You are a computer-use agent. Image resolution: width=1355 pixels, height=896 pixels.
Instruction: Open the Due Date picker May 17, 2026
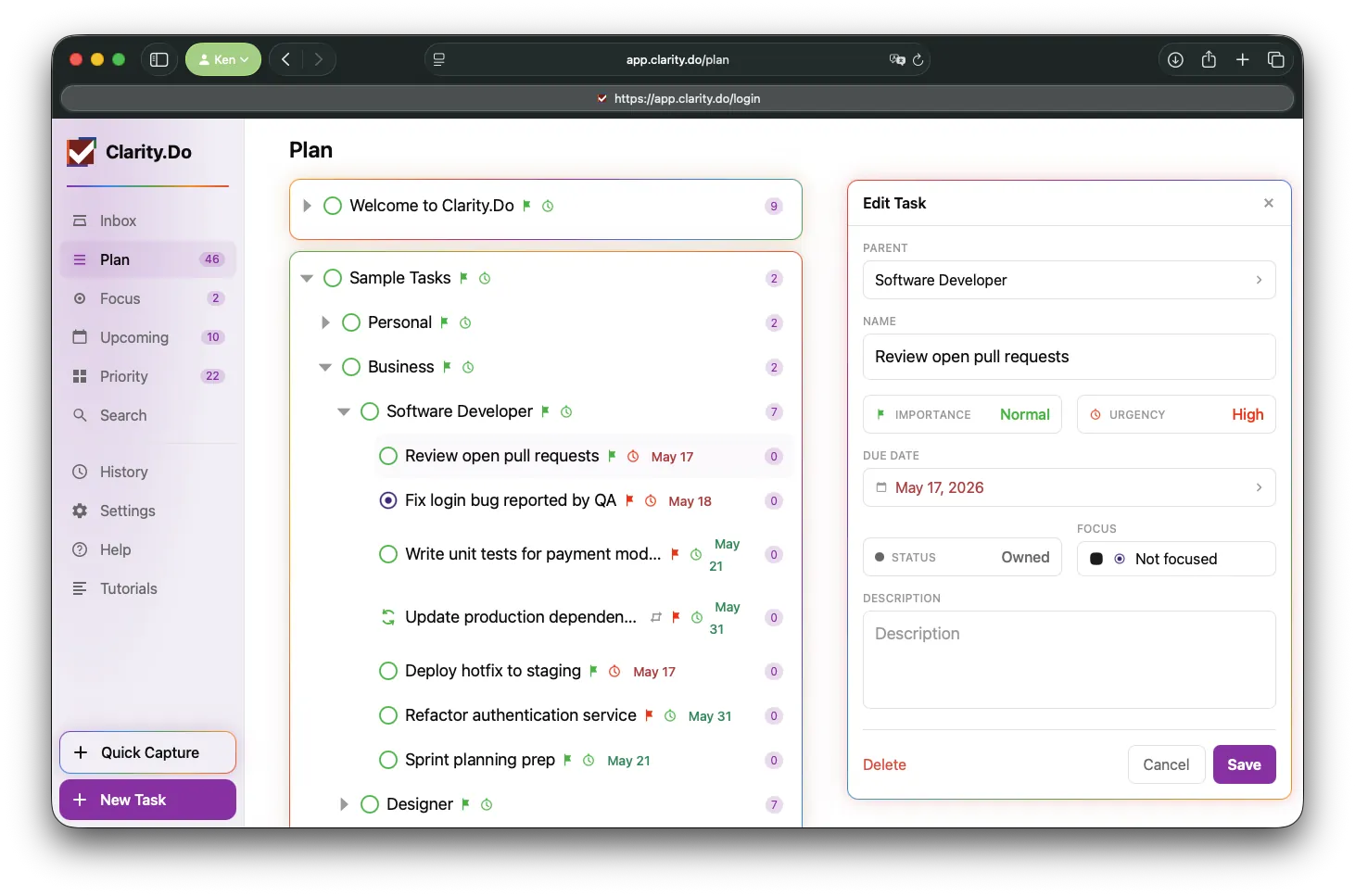click(x=1069, y=487)
